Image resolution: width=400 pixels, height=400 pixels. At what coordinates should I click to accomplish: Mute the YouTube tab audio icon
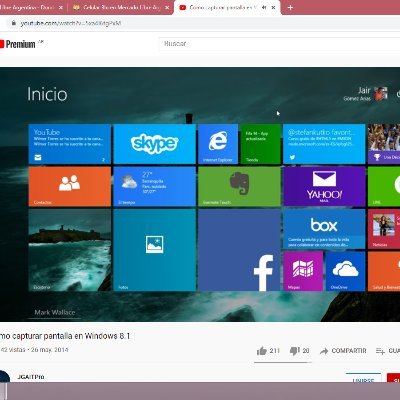click(x=264, y=7)
